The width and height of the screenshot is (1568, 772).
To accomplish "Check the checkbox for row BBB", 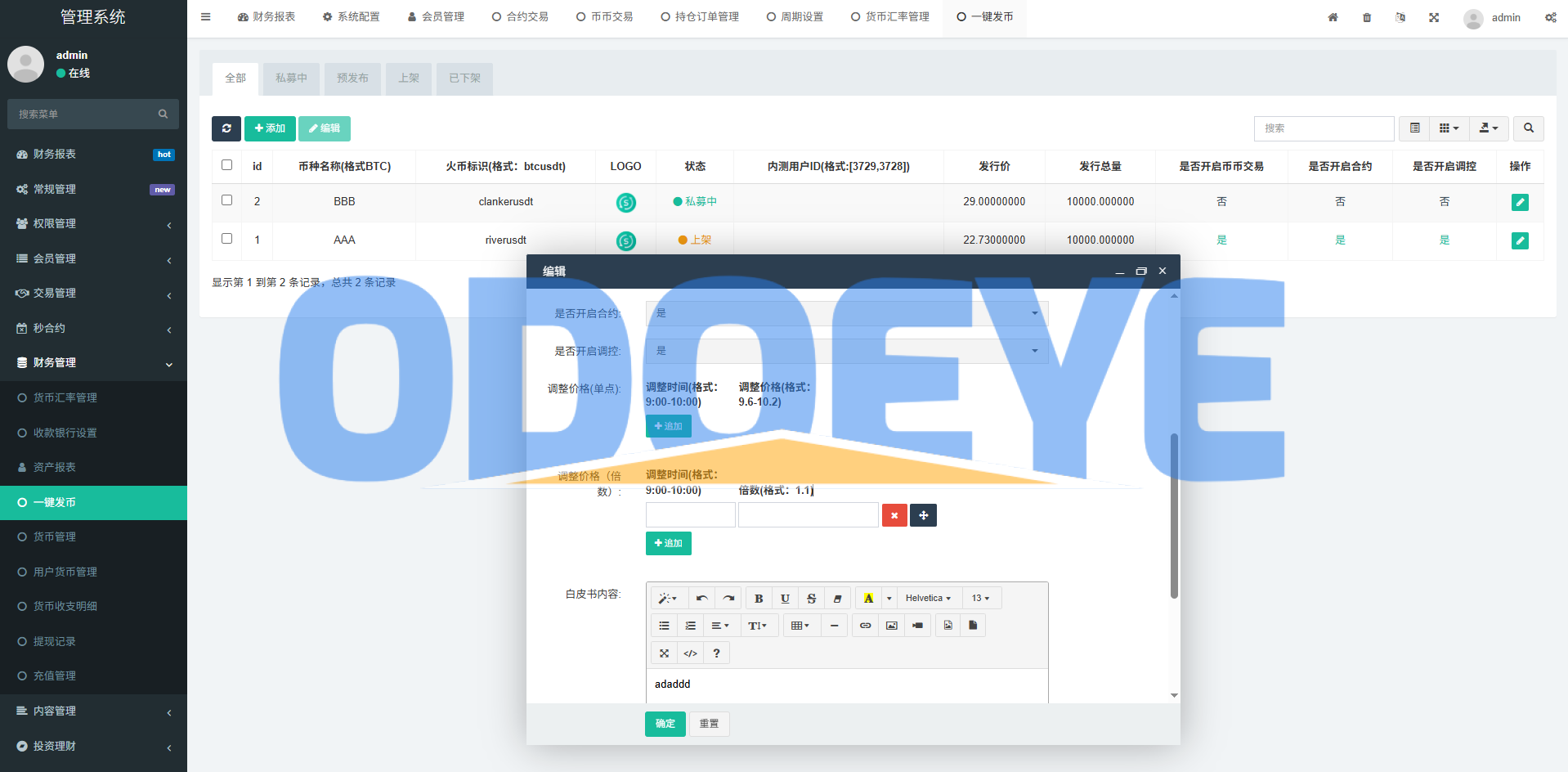I will point(227,200).
